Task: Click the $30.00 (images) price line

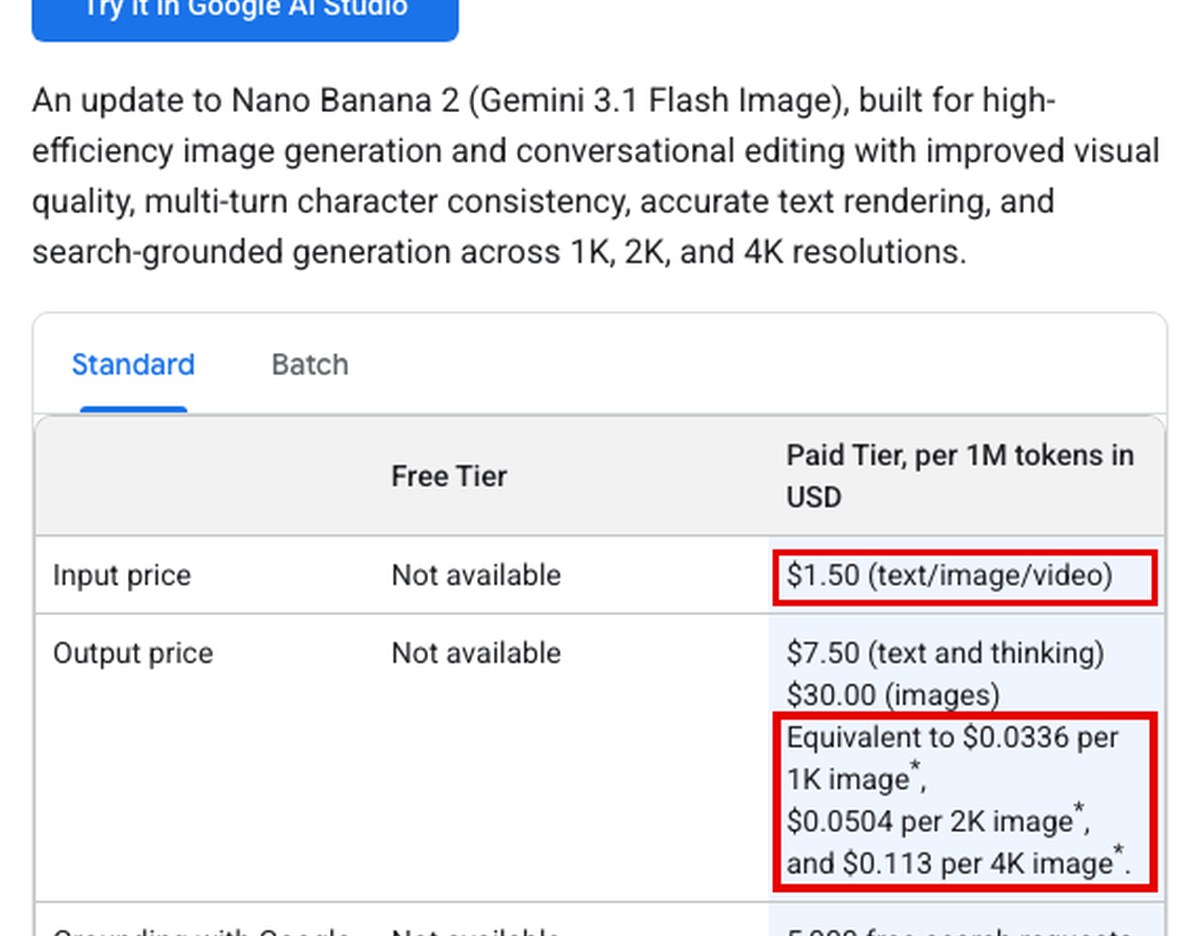Action: point(893,695)
